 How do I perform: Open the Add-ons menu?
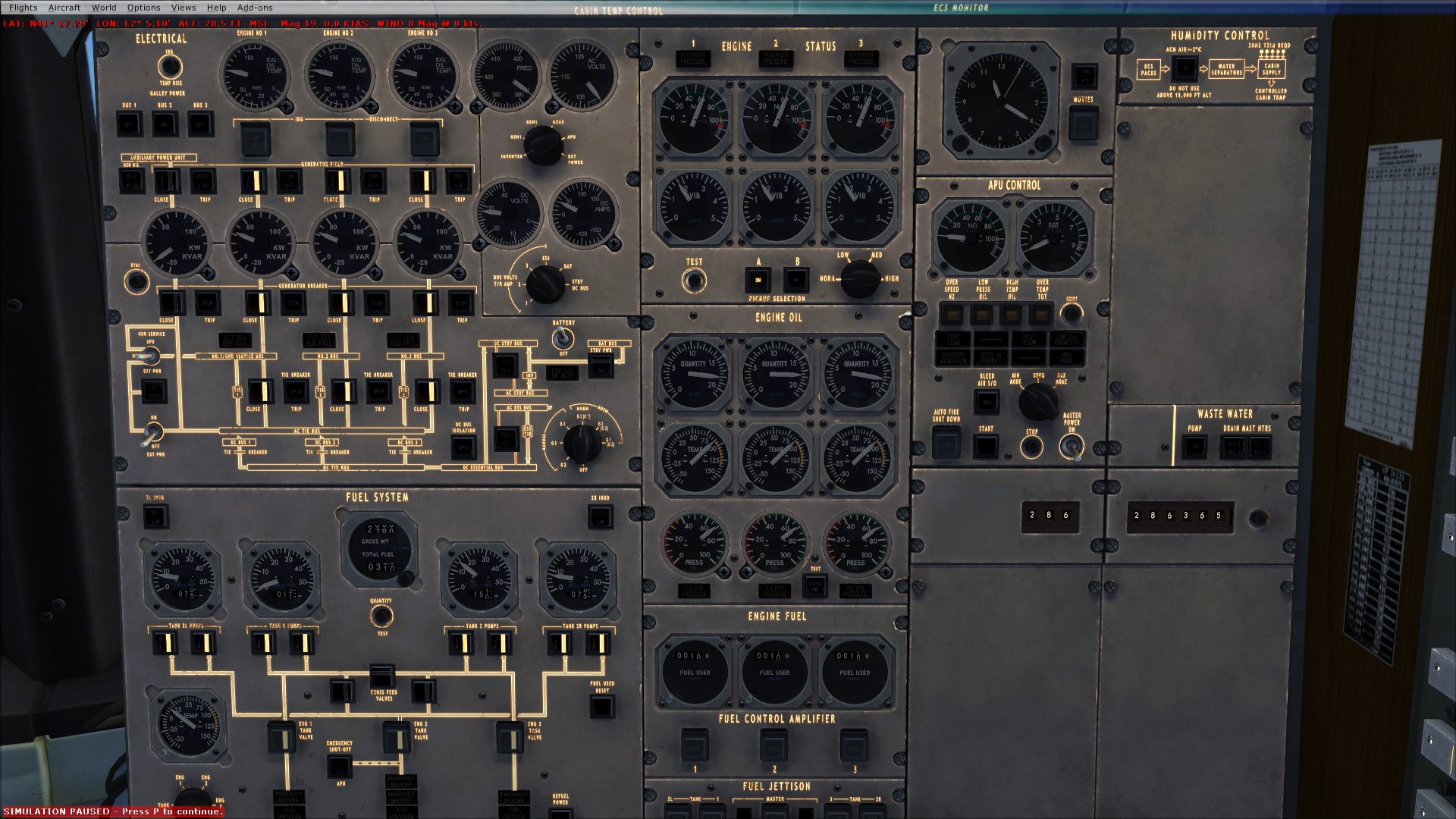click(256, 7)
